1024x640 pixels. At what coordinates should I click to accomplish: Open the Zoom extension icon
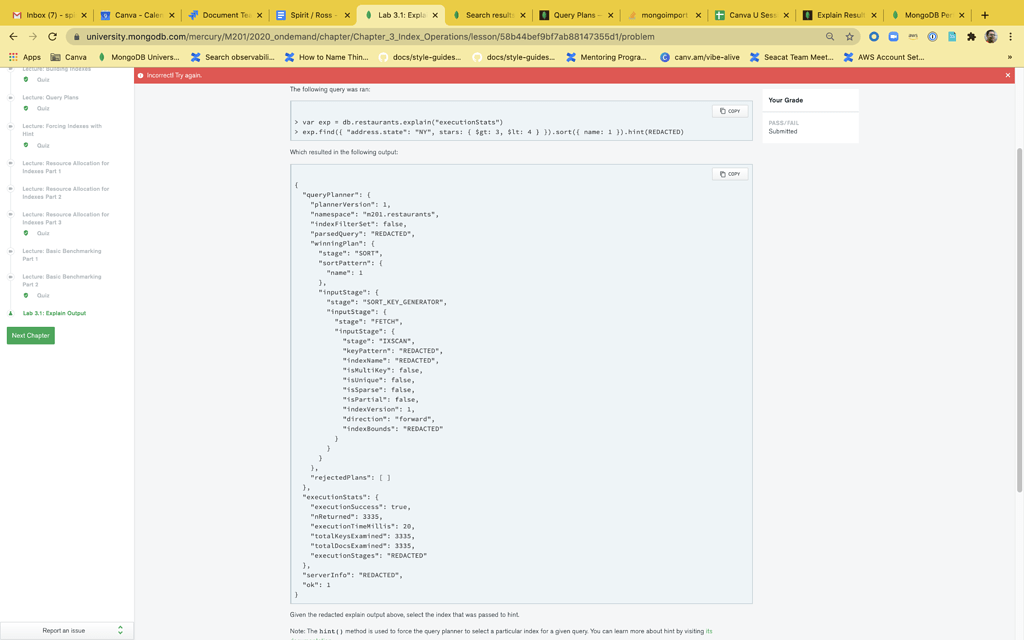[x=893, y=37]
